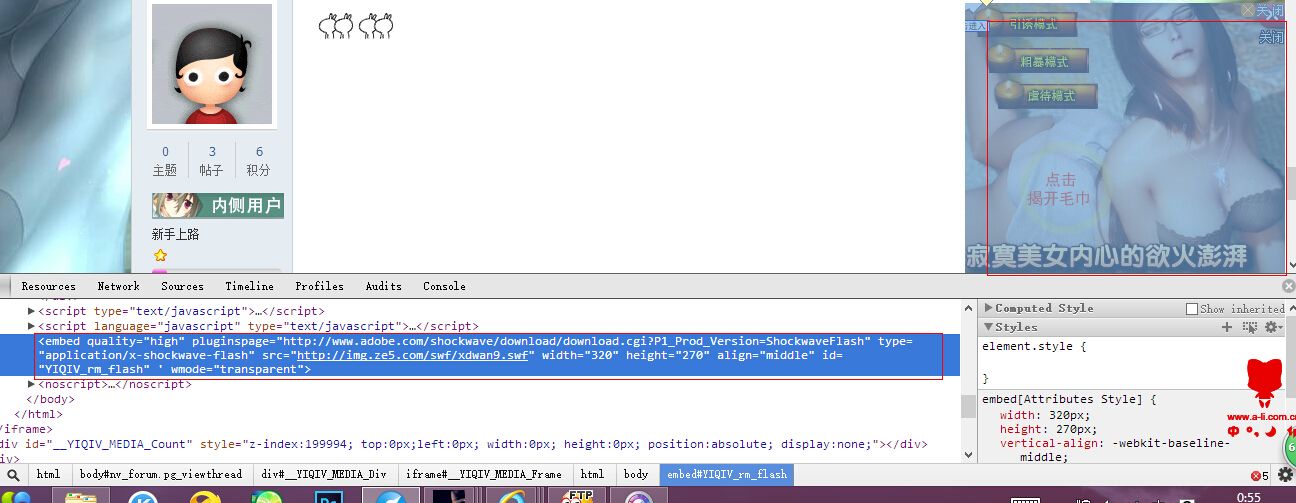
Task: Expand the first text/javascript script node
Action: [x=31, y=311]
